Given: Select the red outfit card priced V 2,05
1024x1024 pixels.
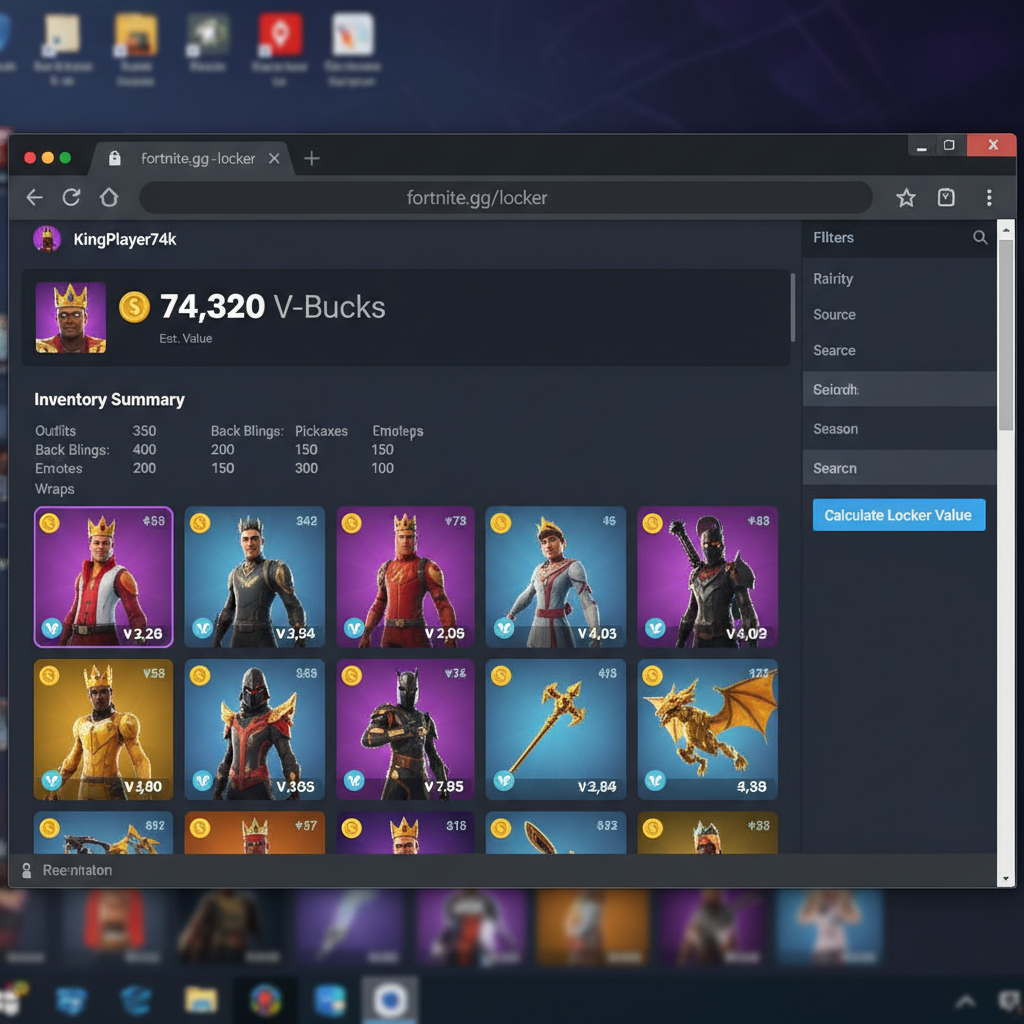Looking at the screenshot, I should 406,577.
